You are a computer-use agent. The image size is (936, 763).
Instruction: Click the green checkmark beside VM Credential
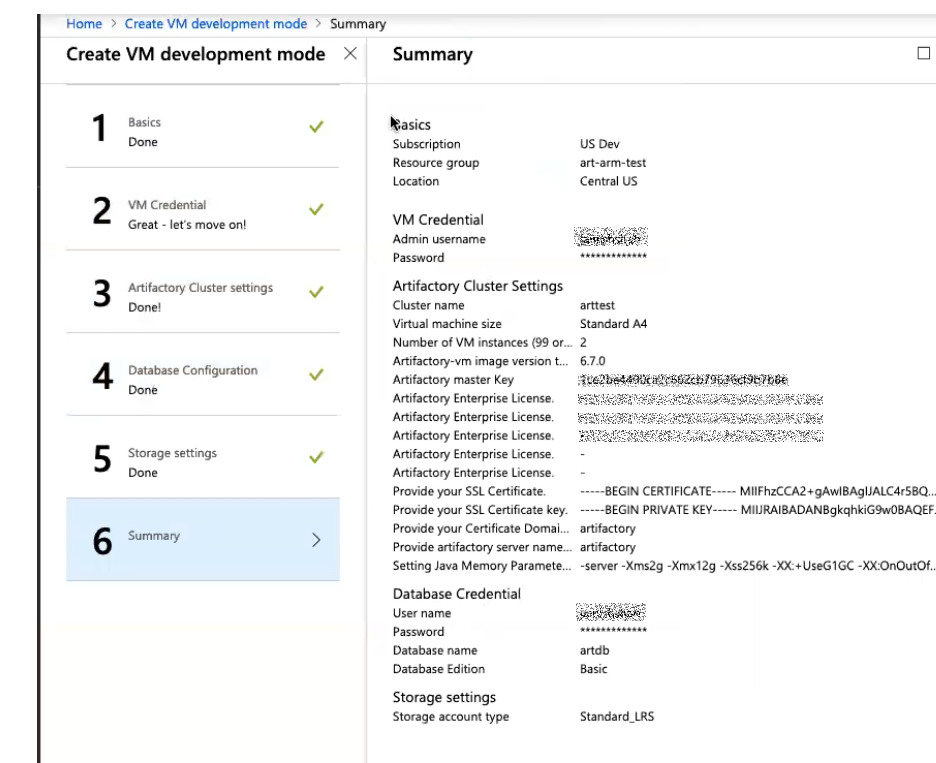(x=316, y=210)
